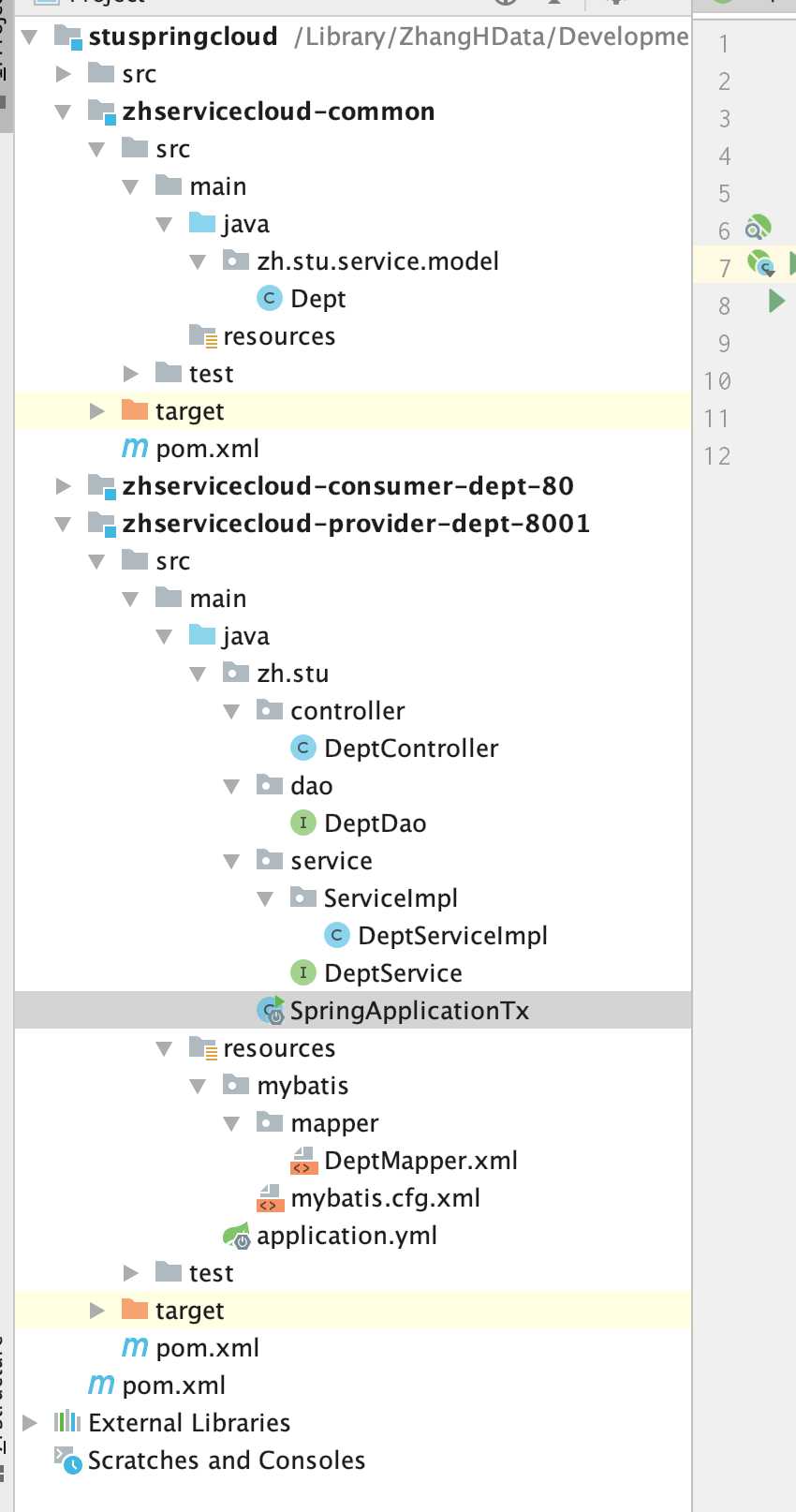Collapse the dao package
This screenshot has height=1512, width=796.
coord(231,787)
